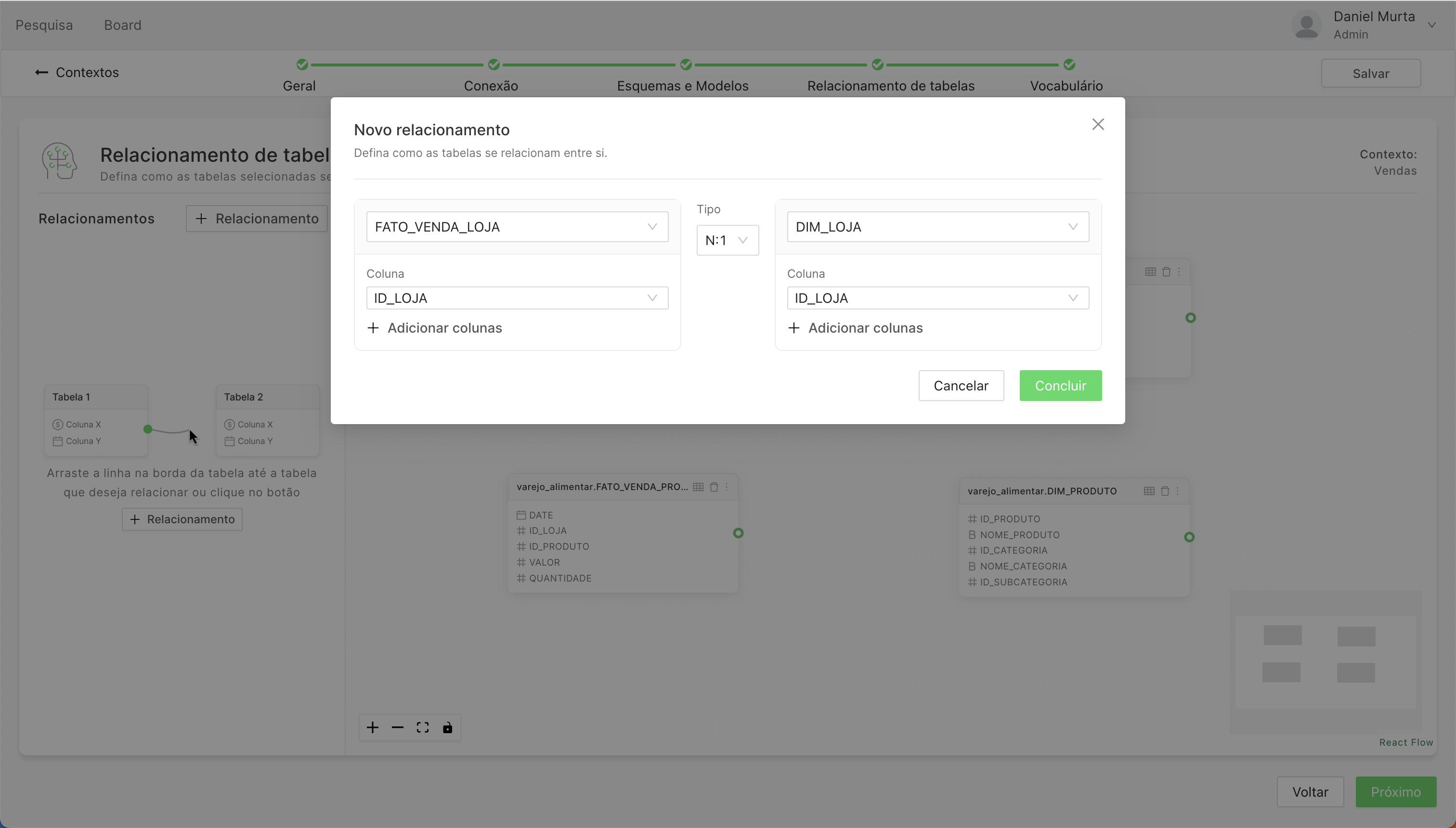
Task: Click the Cancelar button
Action: point(961,386)
